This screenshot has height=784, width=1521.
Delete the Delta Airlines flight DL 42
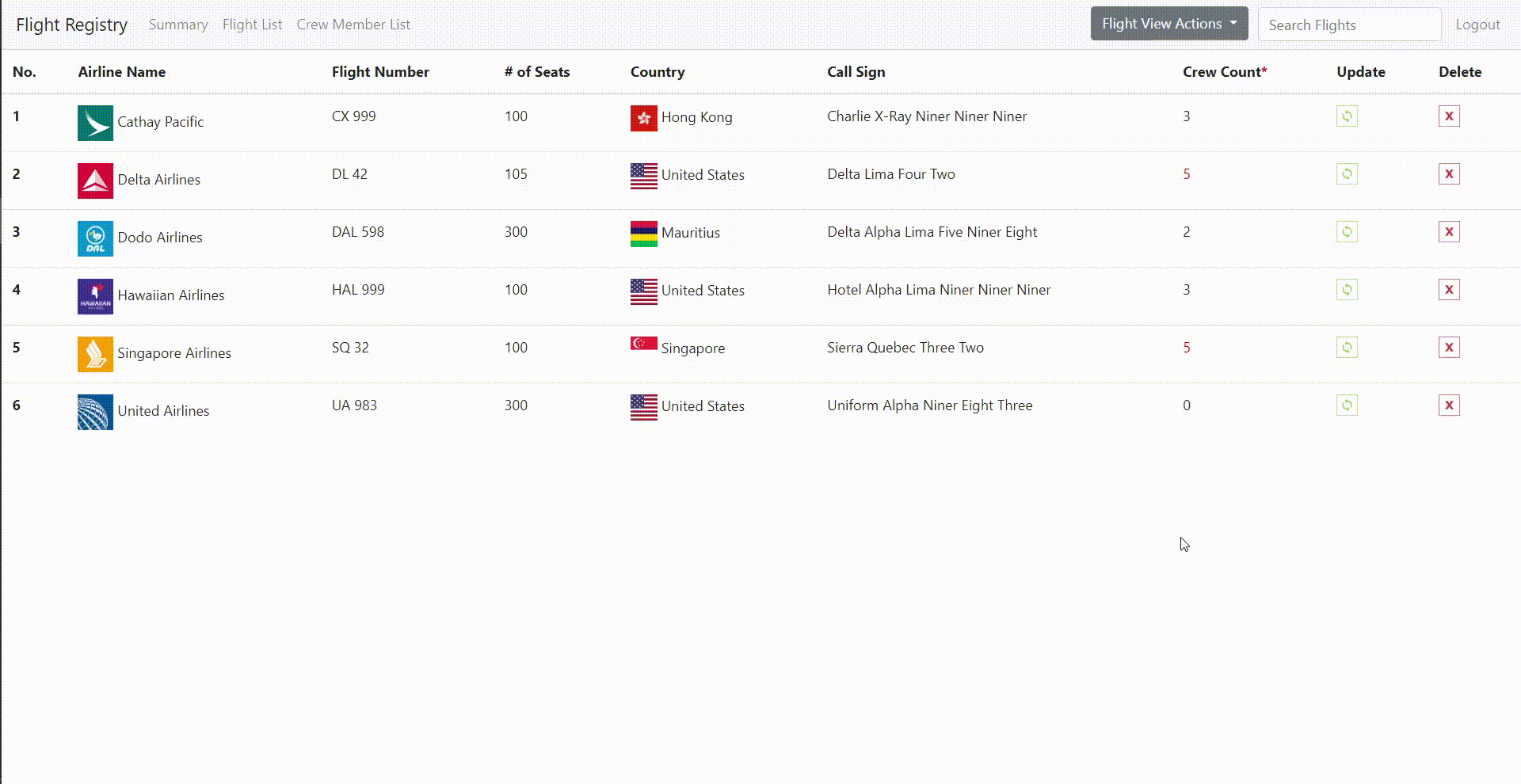click(x=1449, y=173)
